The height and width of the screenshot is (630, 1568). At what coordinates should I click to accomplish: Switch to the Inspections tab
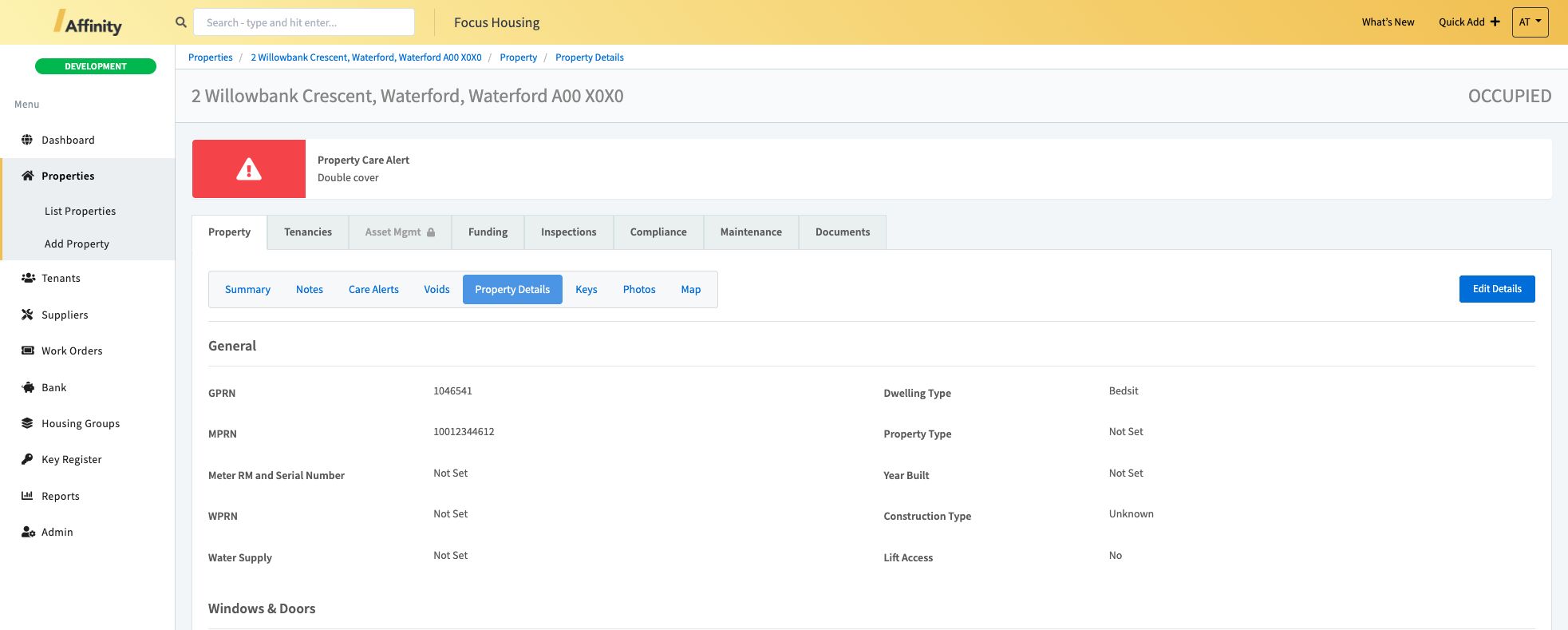pyautogui.click(x=568, y=232)
